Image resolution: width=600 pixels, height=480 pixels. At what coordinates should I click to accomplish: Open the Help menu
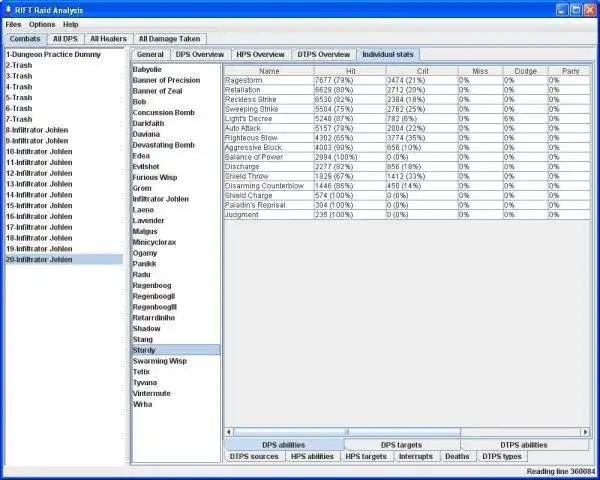pyautogui.click(x=70, y=24)
